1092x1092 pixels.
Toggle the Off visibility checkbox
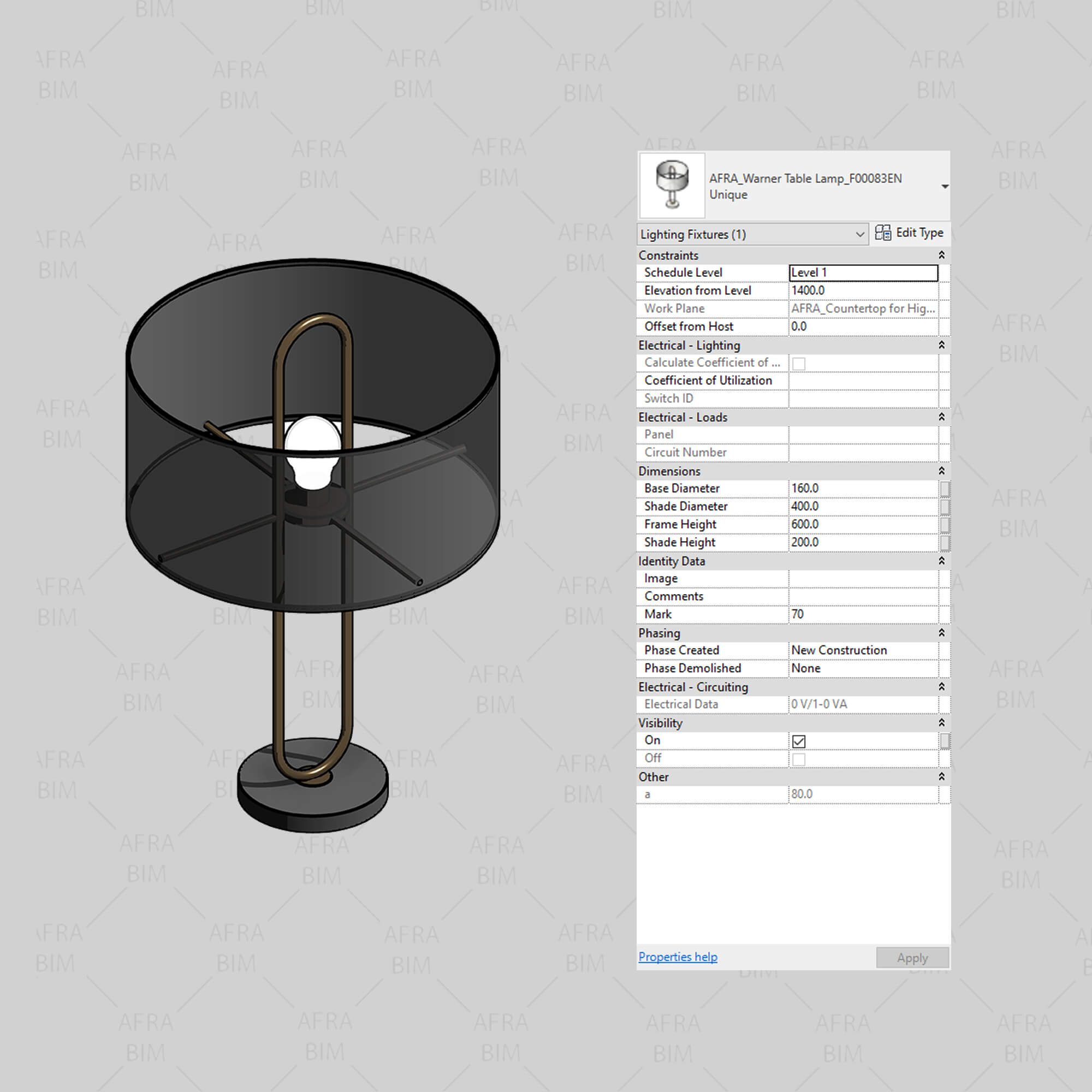(x=799, y=759)
